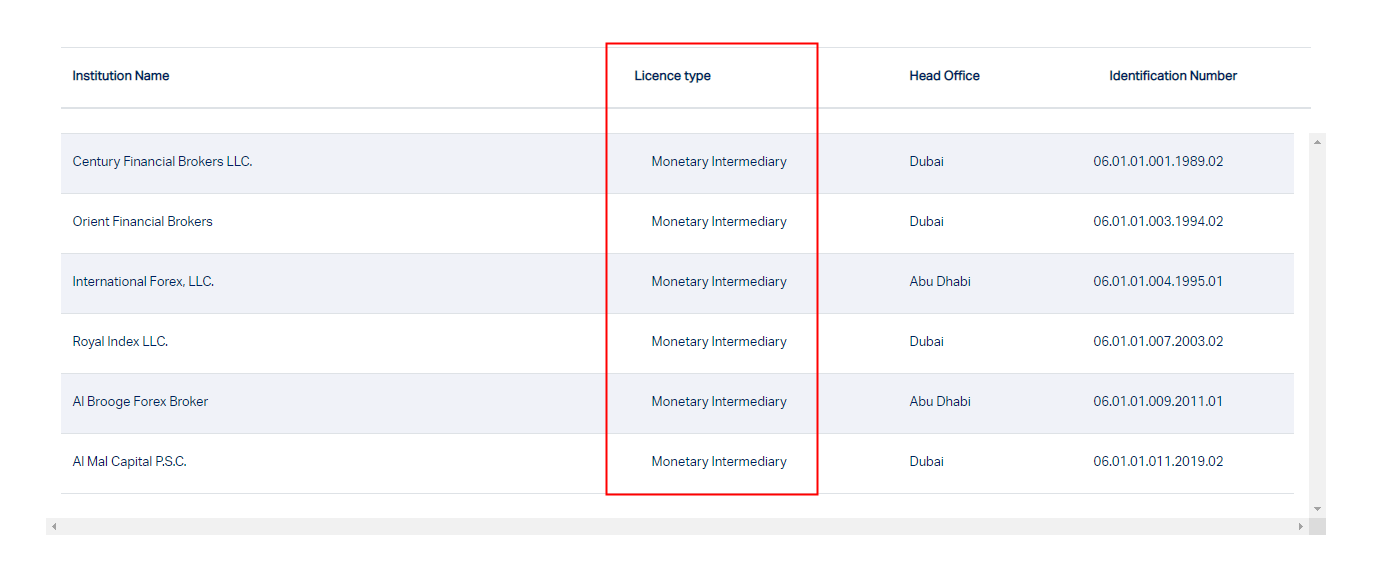
Task: Select the Al Brooge Forex Broker row
Action: tap(140, 402)
